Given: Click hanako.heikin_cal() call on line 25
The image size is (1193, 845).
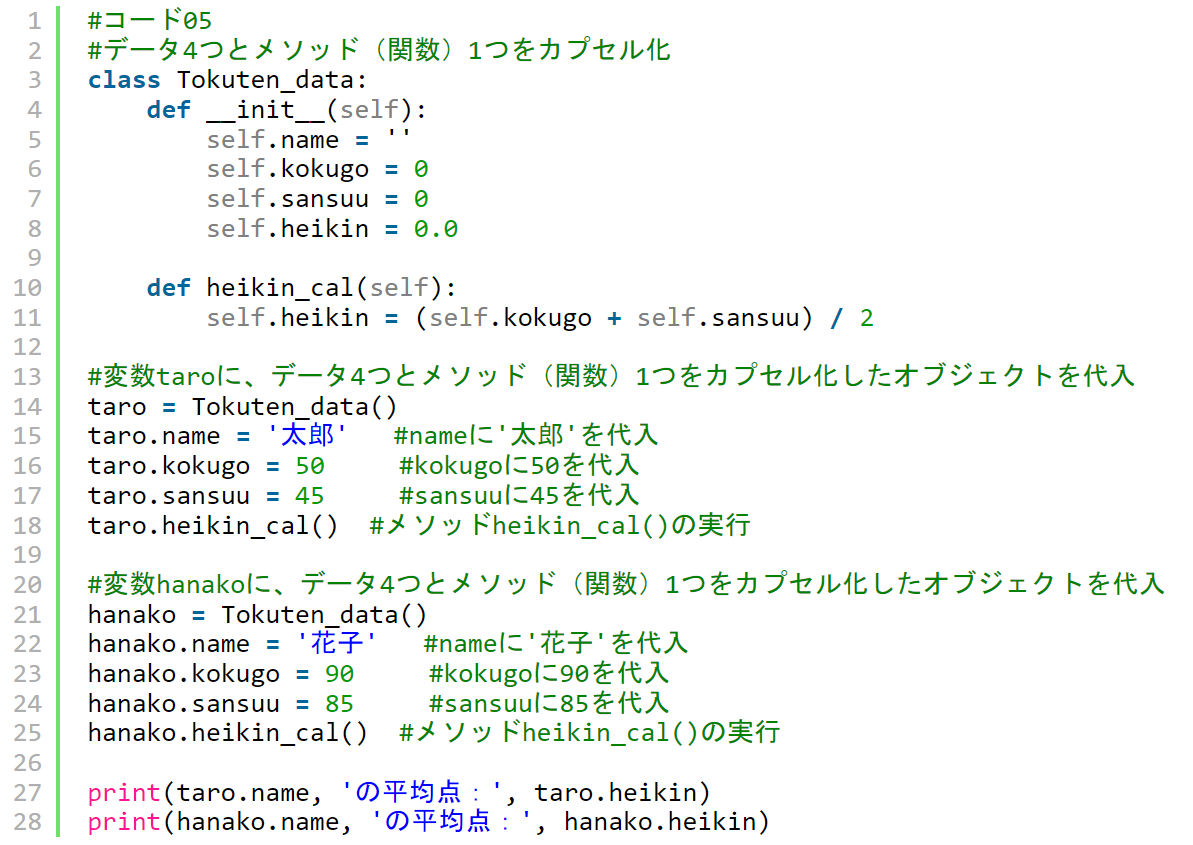Looking at the screenshot, I should pos(227,733).
